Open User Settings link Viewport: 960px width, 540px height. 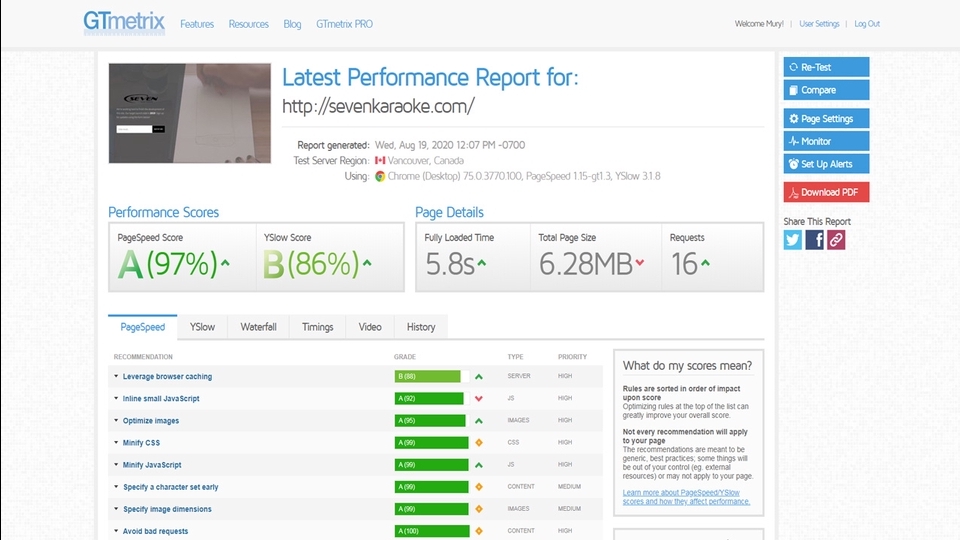(819, 24)
